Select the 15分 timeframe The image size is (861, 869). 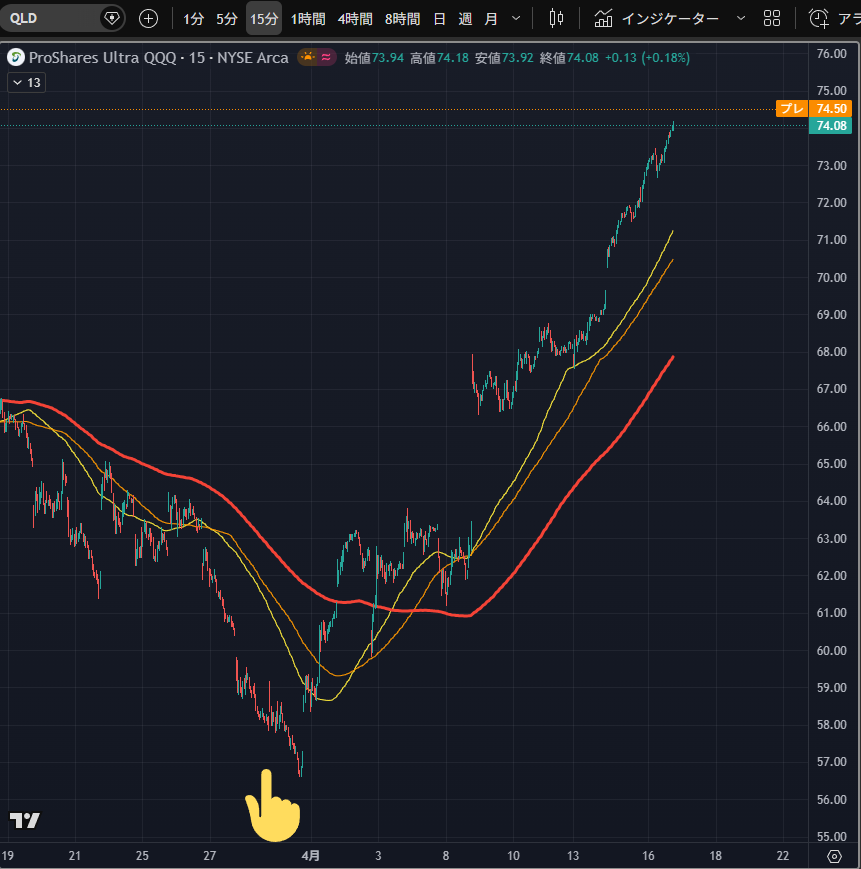[x=264, y=19]
